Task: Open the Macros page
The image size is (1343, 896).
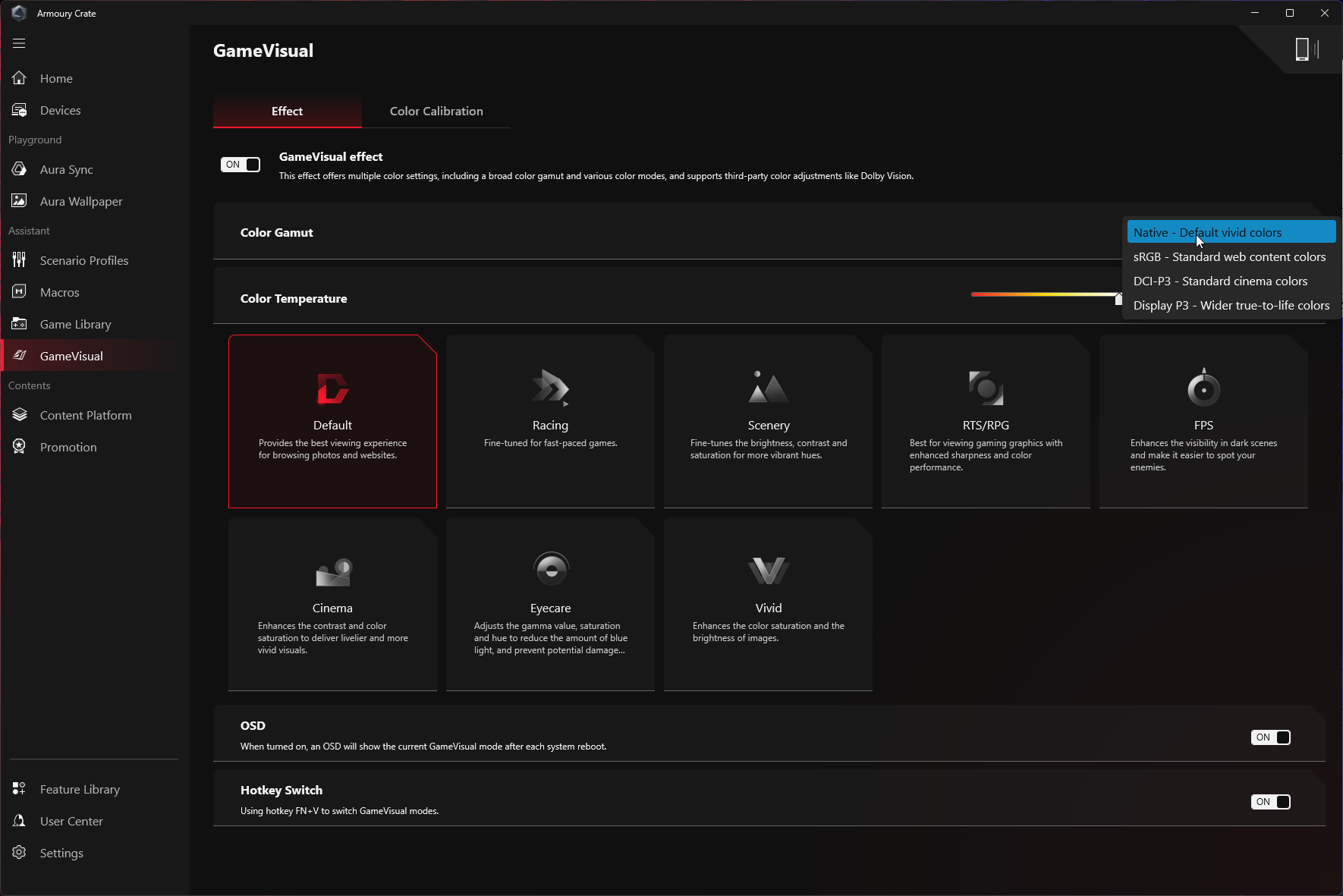Action: click(x=94, y=292)
